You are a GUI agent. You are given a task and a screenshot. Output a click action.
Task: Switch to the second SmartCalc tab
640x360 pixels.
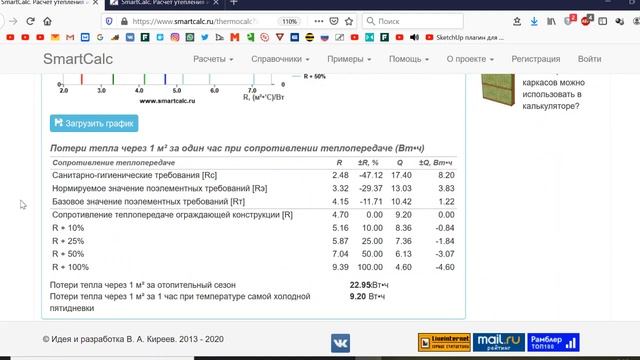pyautogui.click(x=163, y=3)
